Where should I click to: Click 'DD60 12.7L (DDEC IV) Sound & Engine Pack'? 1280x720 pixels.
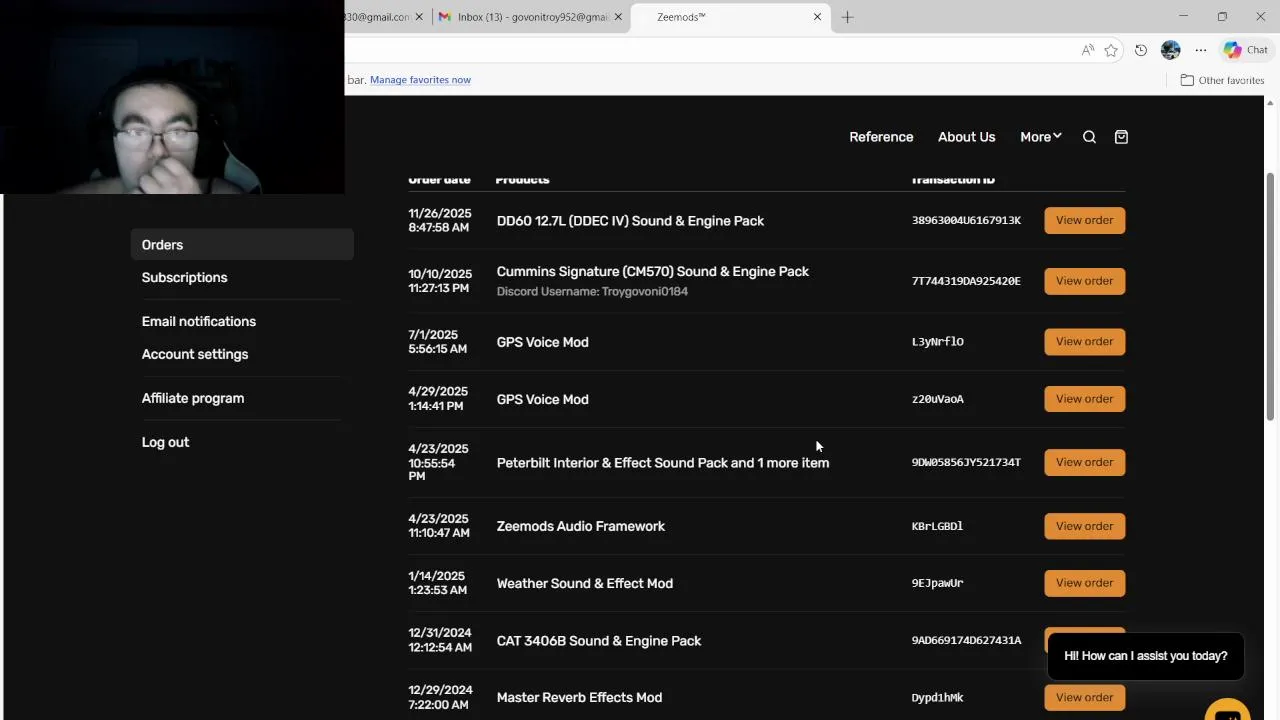coord(630,221)
